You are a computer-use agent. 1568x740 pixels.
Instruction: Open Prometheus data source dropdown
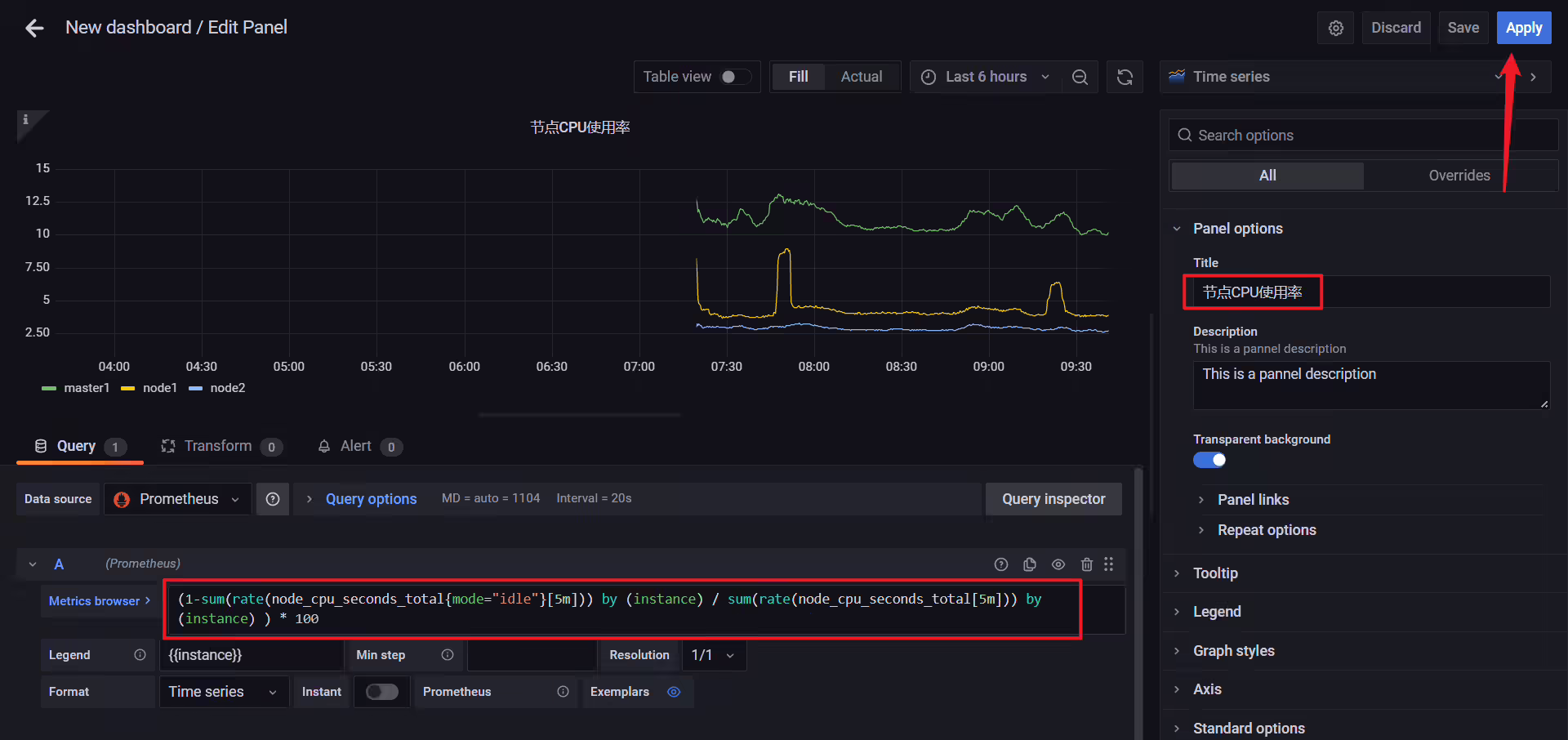pyautogui.click(x=178, y=499)
